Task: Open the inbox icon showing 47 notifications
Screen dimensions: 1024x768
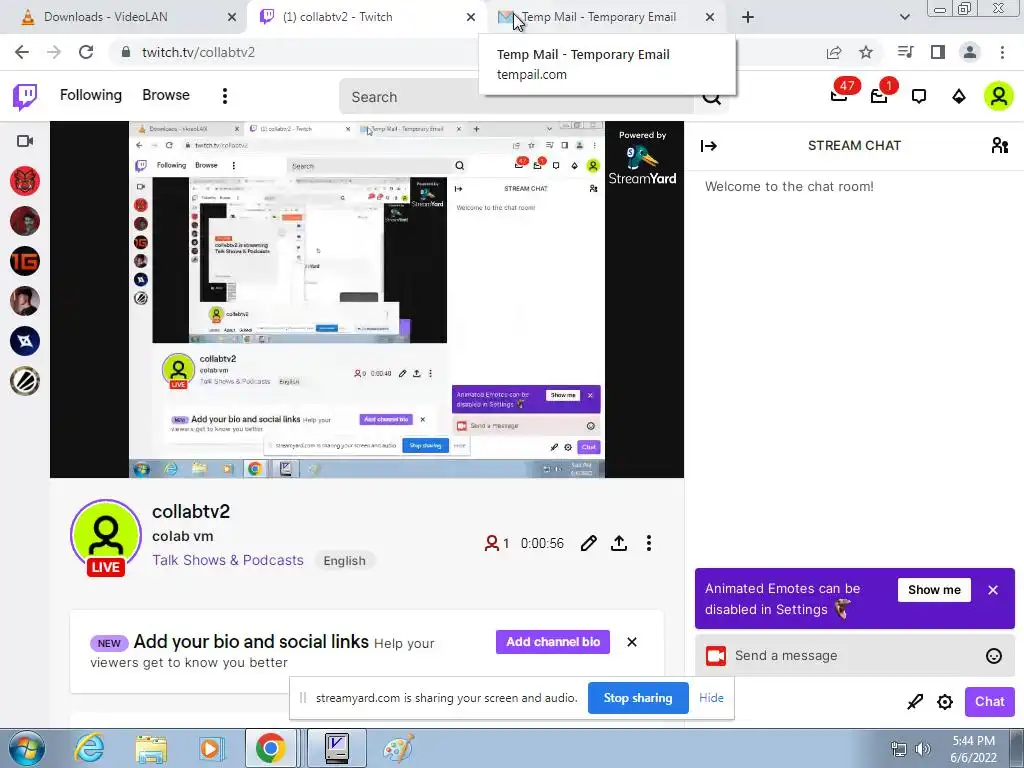Action: click(840, 95)
